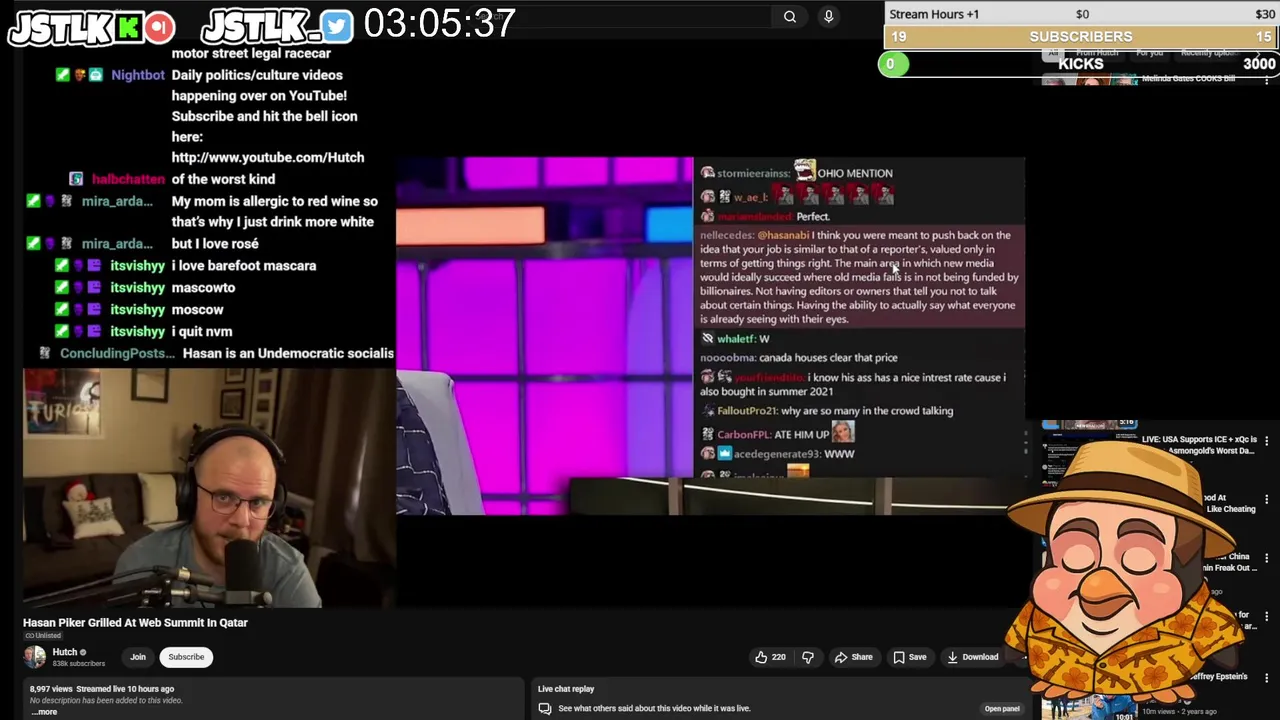Click the 'i love barefoot mascara' message

(244, 266)
